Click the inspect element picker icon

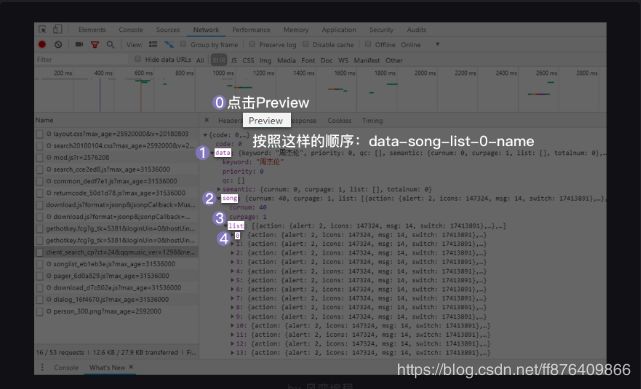pos(42,29)
